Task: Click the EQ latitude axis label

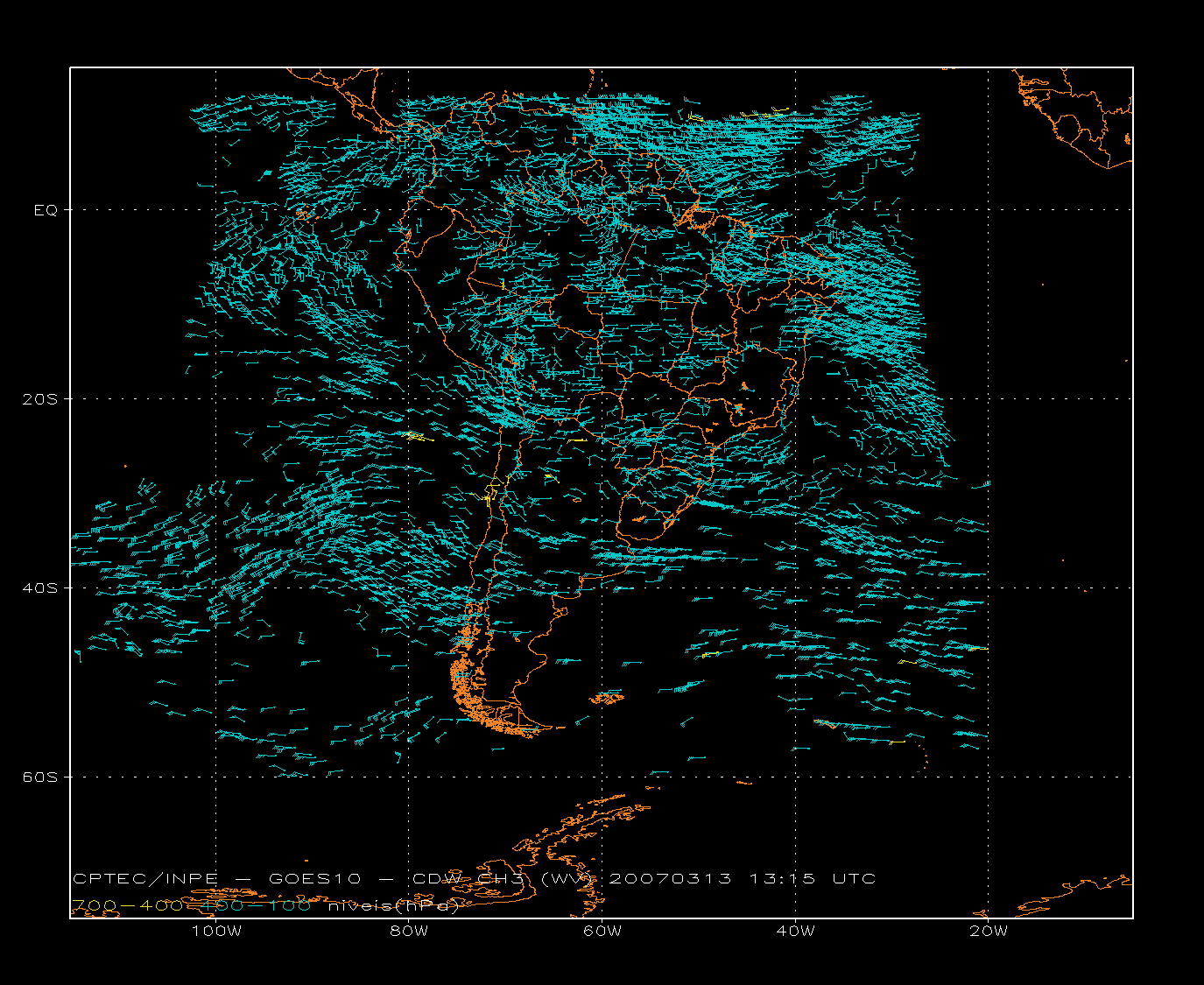Action: (46, 210)
